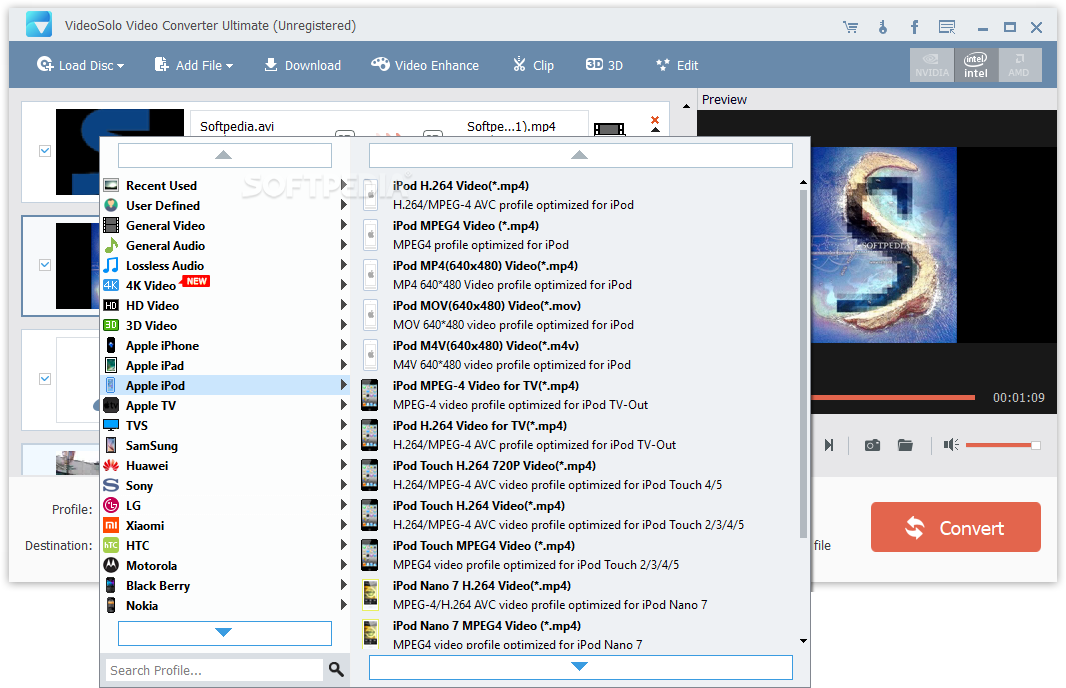Screen dimensions: 1066x688
Task: Click the search magnifier icon
Action: [336, 670]
